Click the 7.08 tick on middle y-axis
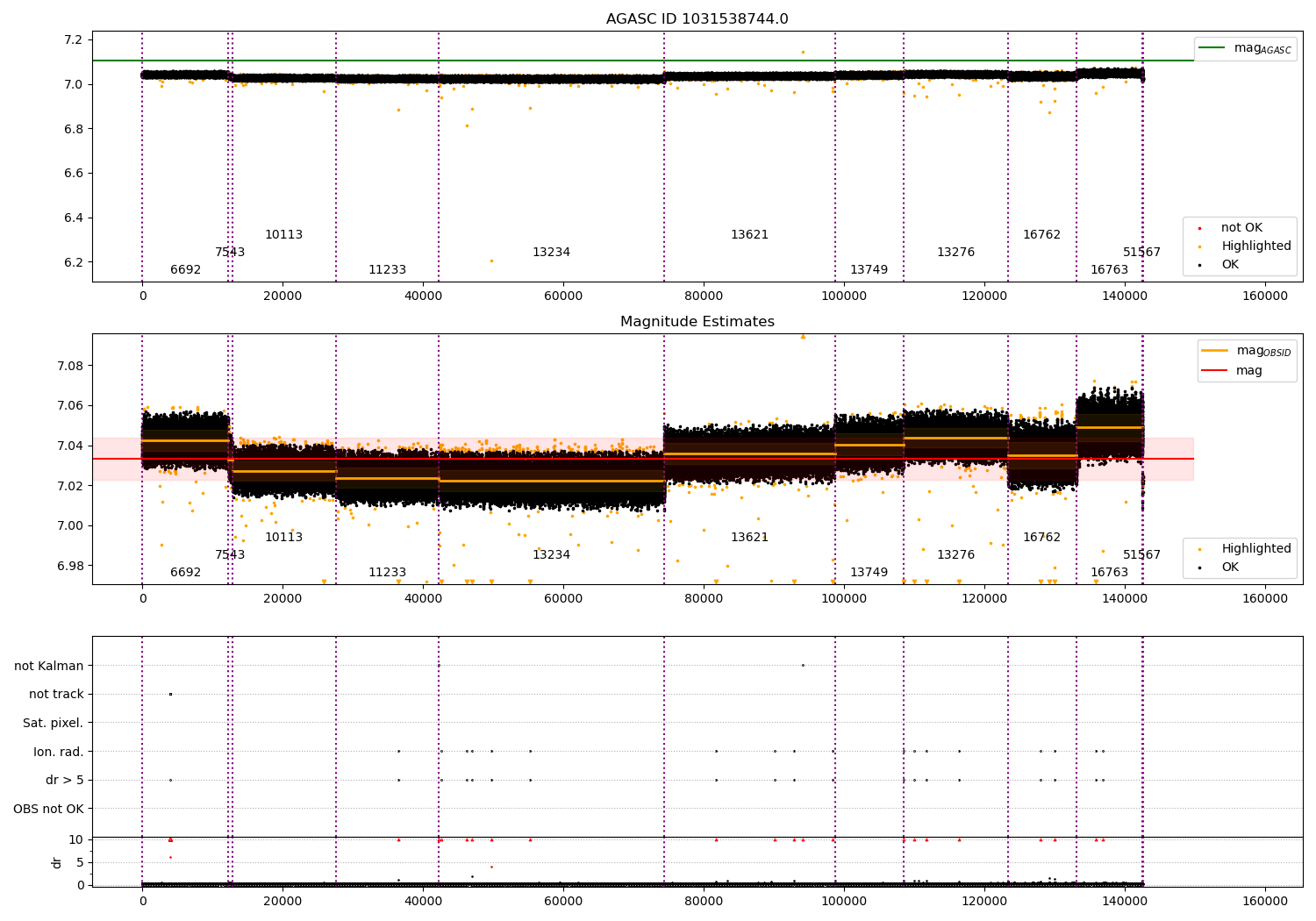This screenshot has height=921, width=1316. pyautogui.click(x=70, y=366)
